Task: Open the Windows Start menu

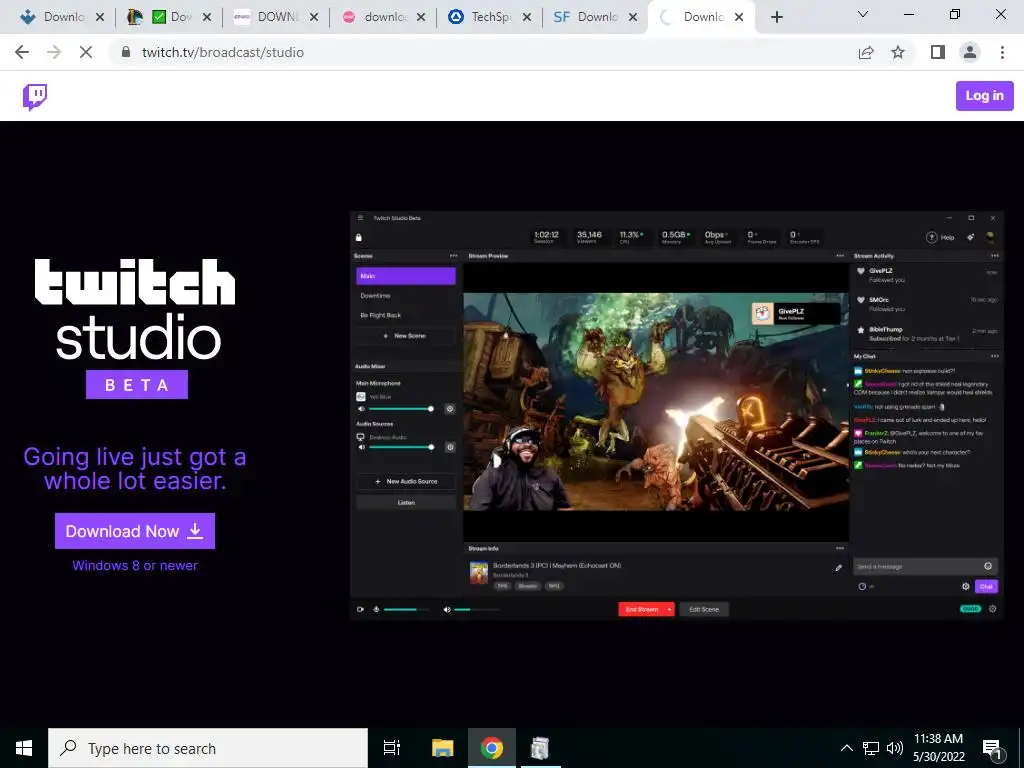Action: [24, 748]
